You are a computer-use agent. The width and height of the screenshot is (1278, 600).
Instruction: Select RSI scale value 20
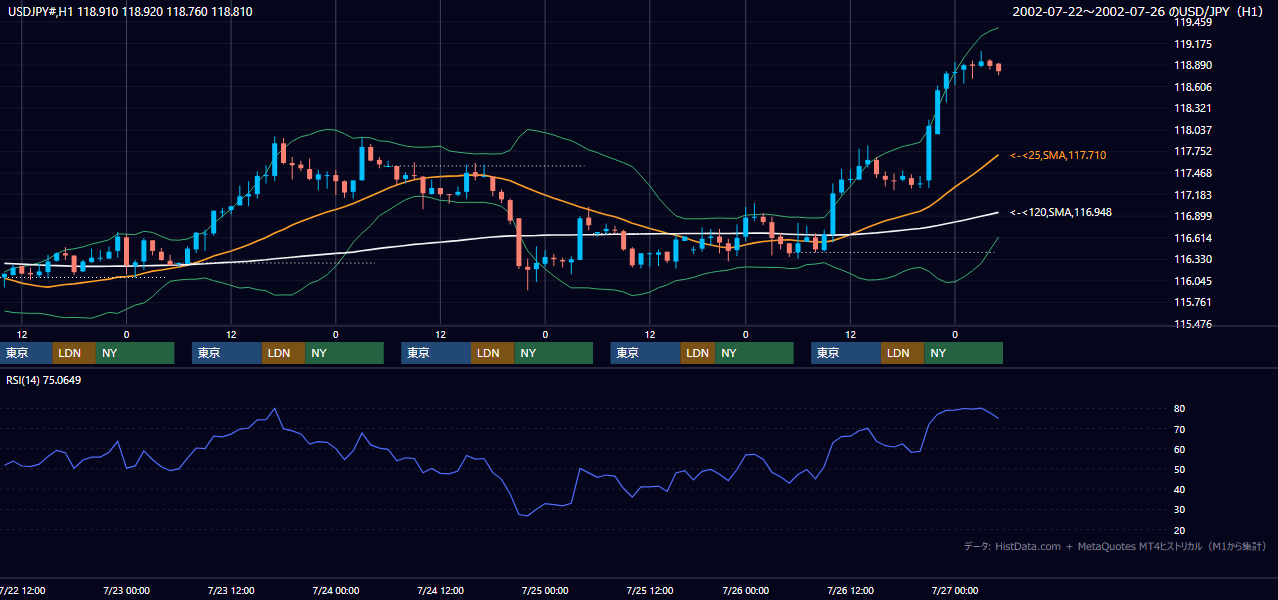point(1180,530)
